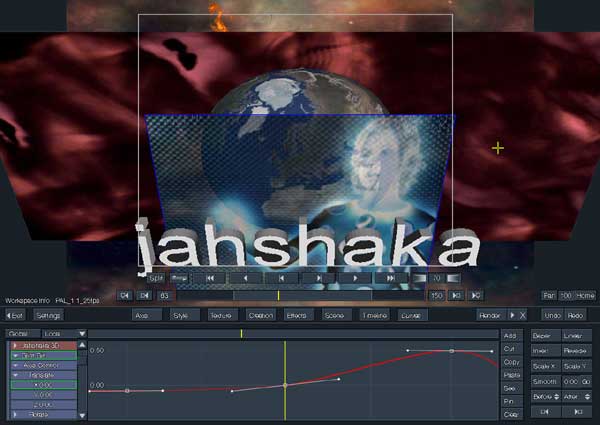Open the Settings panel
The image size is (600, 425).
48,315
